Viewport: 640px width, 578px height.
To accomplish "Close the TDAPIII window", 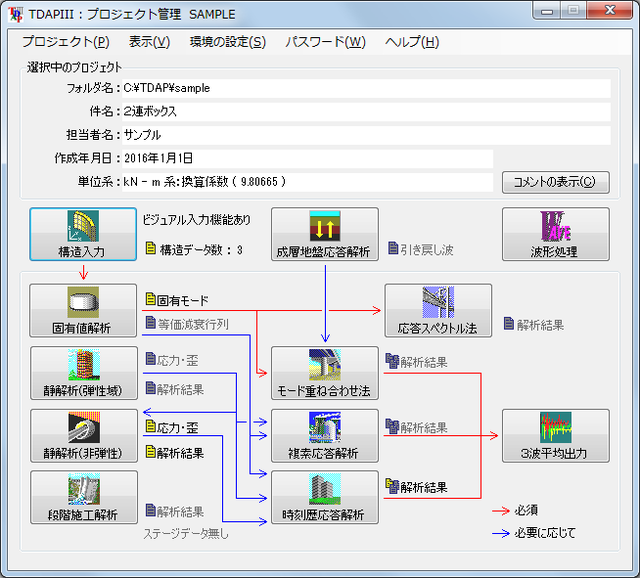I will [x=610, y=10].
